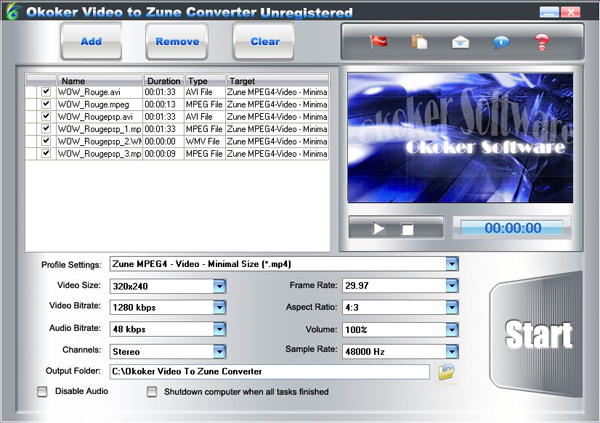Click the Okoker Software preview video area
Image resolution: width=600 pixels, height=423 pixels.
point(460,138)
